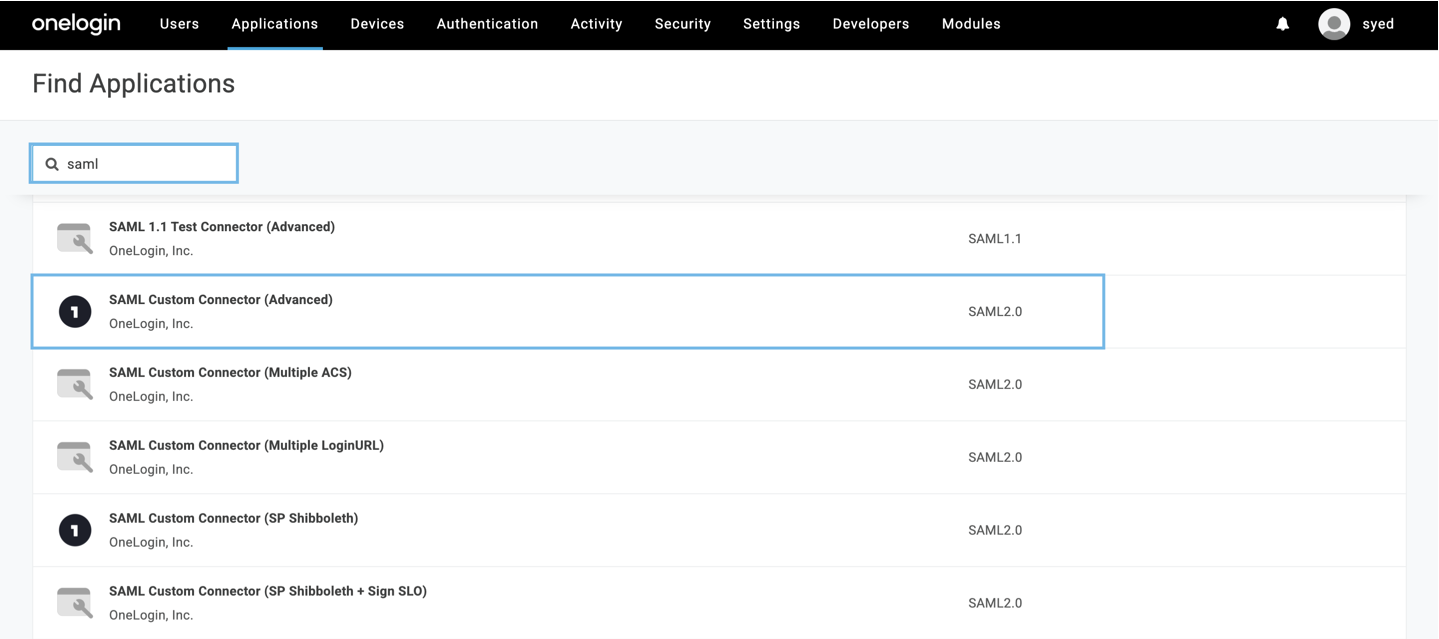The height and width of the screenshot is (639, 1439).
Task: Open the Applications menu
Action: point(274,24)
